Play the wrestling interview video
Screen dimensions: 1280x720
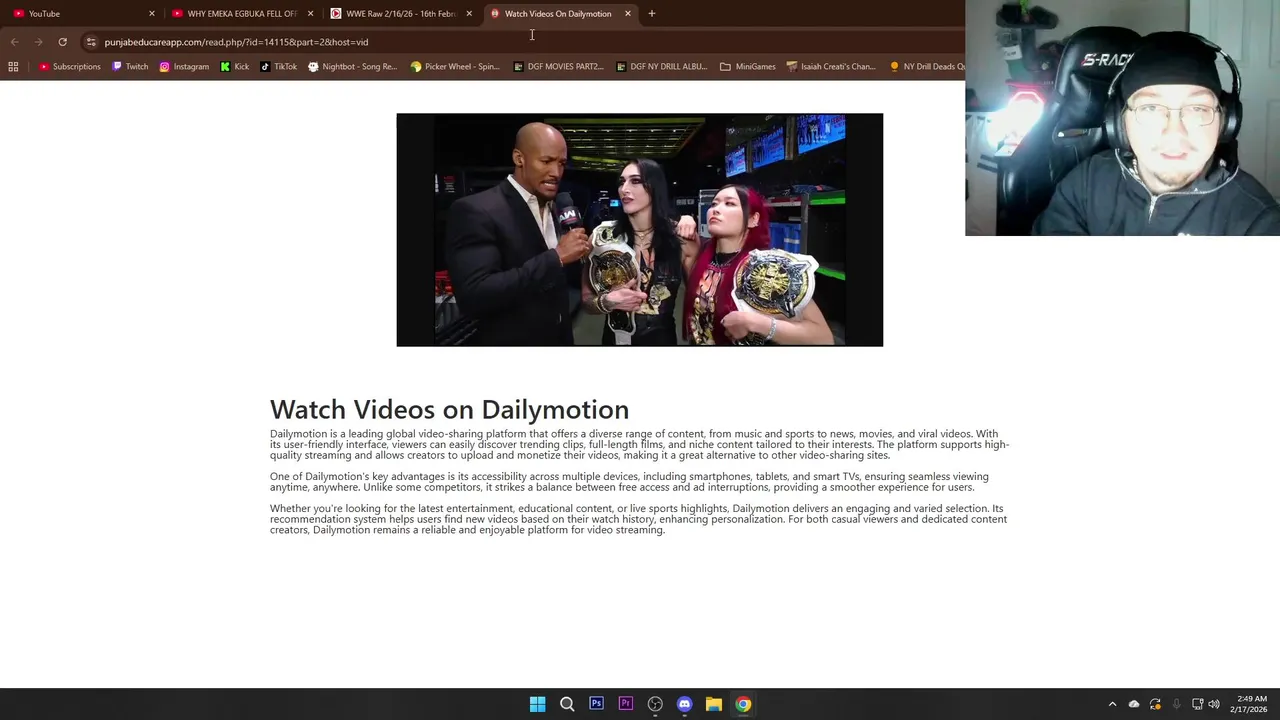tap(640, 230)
